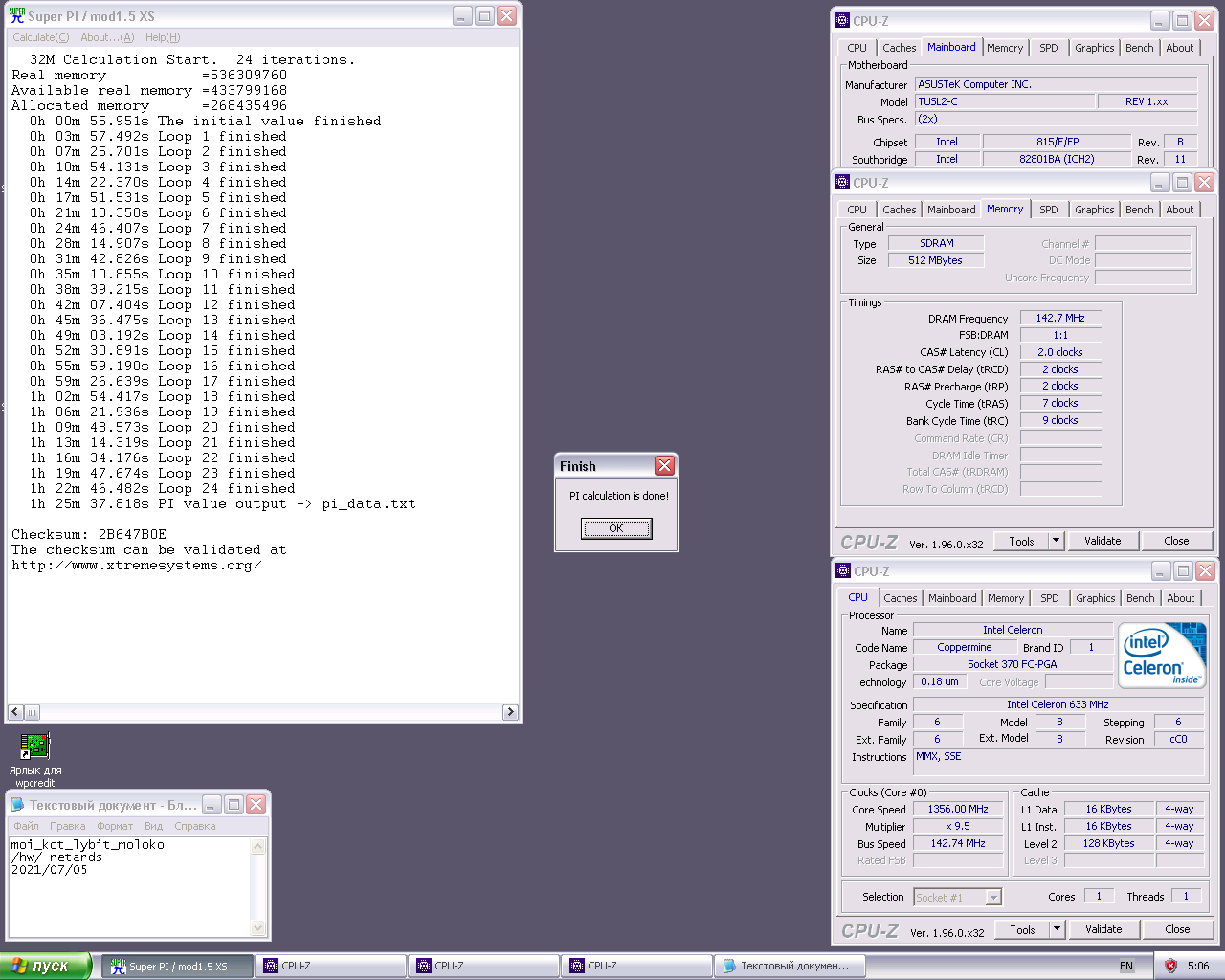Click the xtremesystems.org URL text

tap(137, 565)
